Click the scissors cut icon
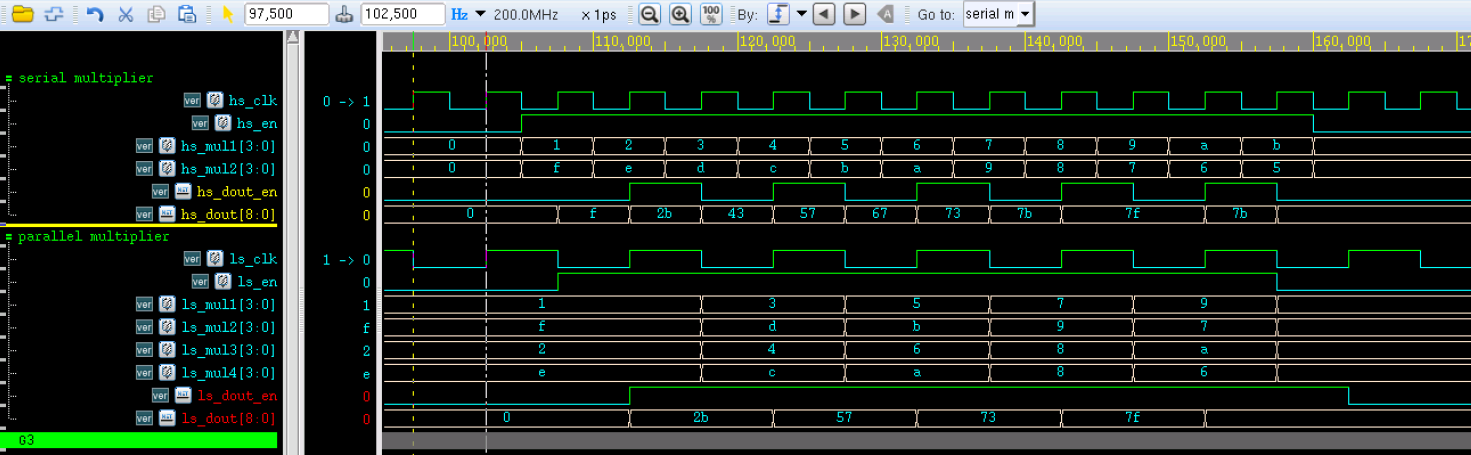 point(126,14)
